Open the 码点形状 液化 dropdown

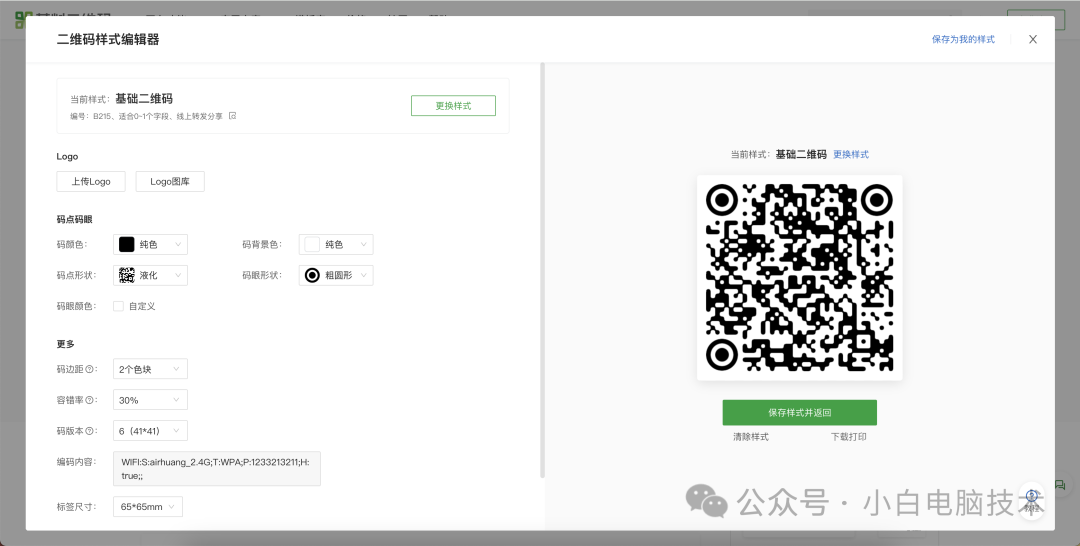pos(150,275)
